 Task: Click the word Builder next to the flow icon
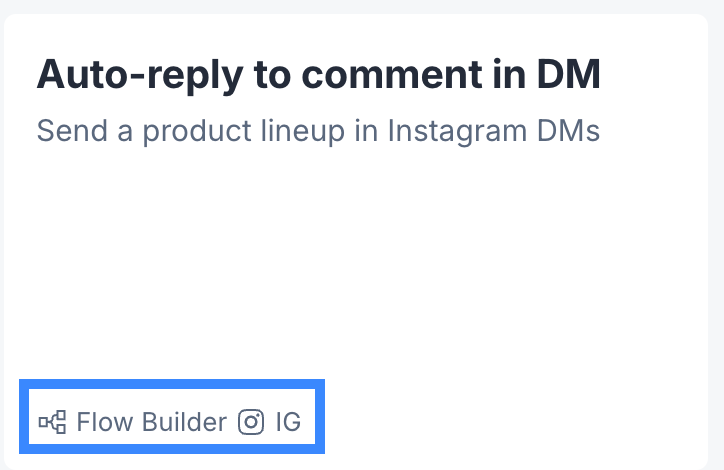click(x=184, y=422)
